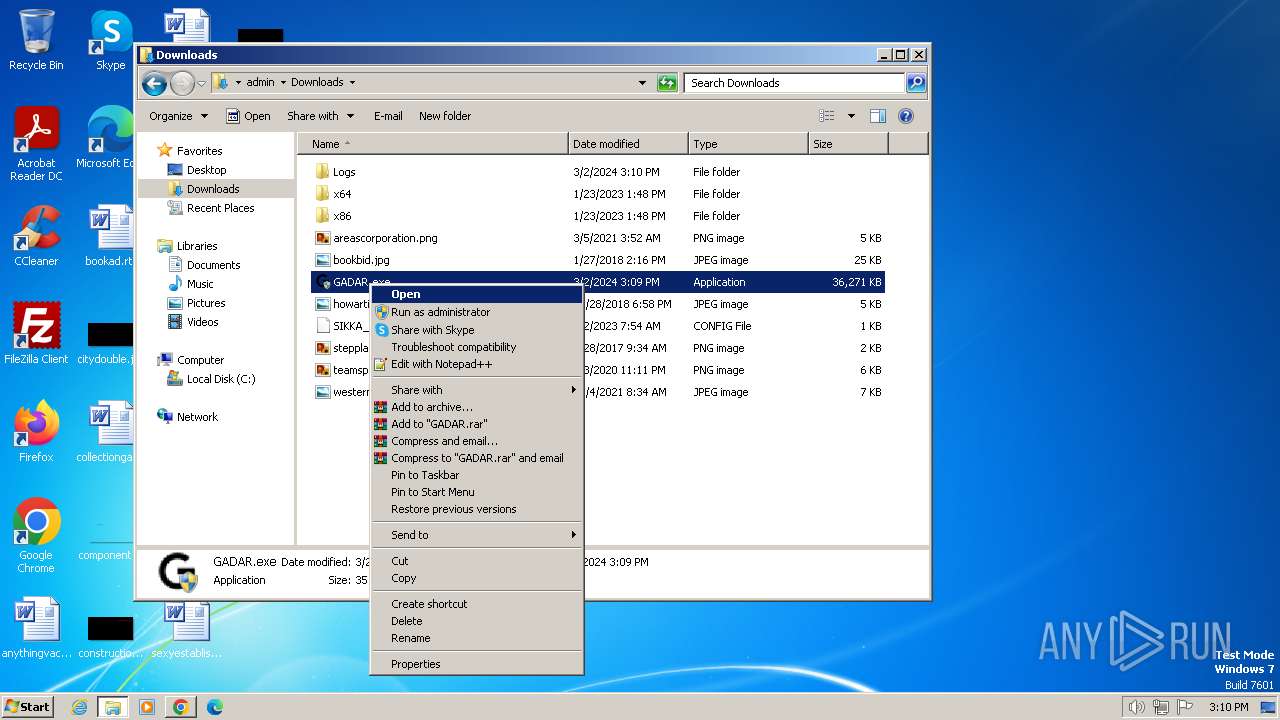
Task: Click Action Center flag tray icon
Action: (x=1185, y=707)
